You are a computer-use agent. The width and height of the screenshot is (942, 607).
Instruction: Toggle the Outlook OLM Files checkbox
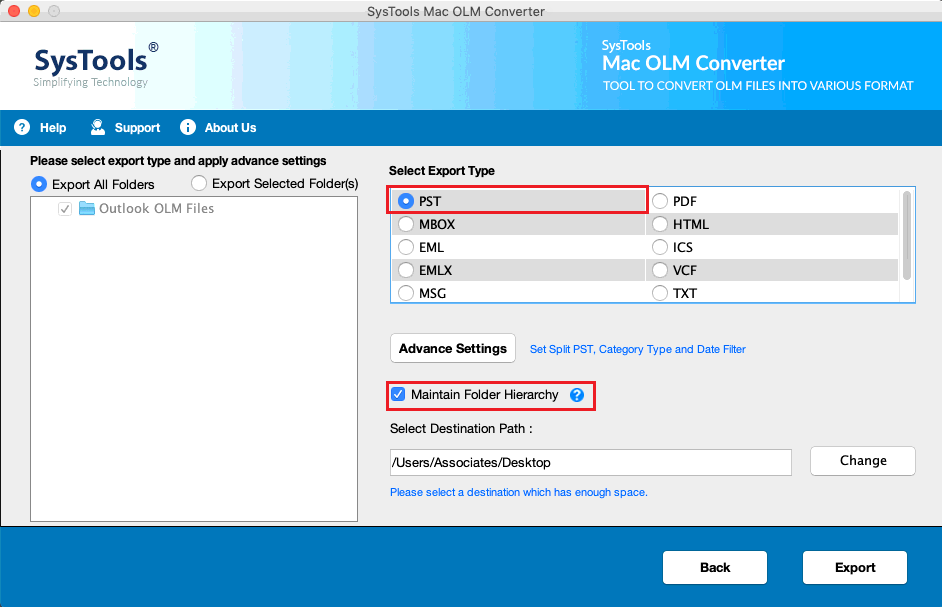tap(65, 209)
